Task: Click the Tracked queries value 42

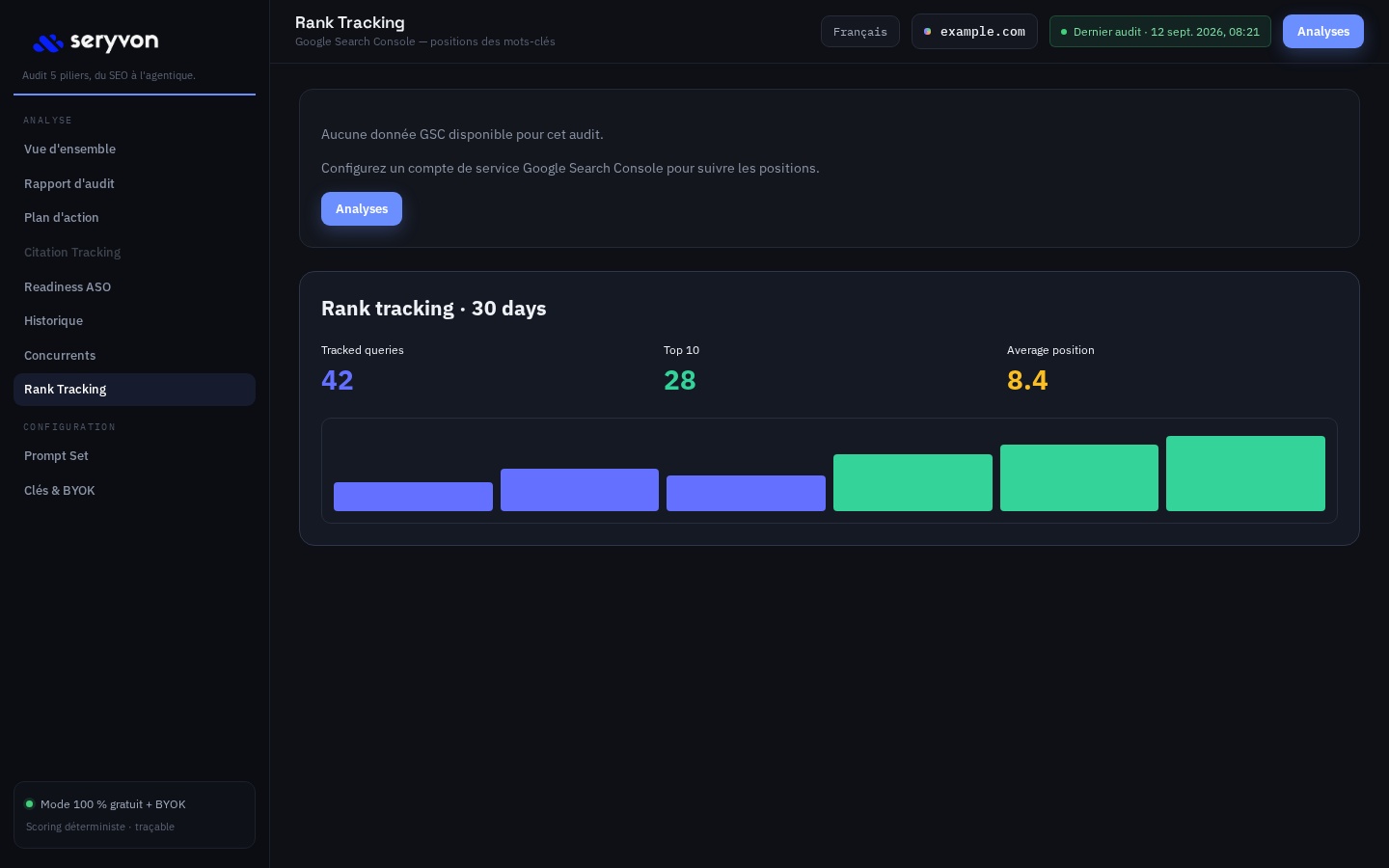Action: [x=338, y=380]
